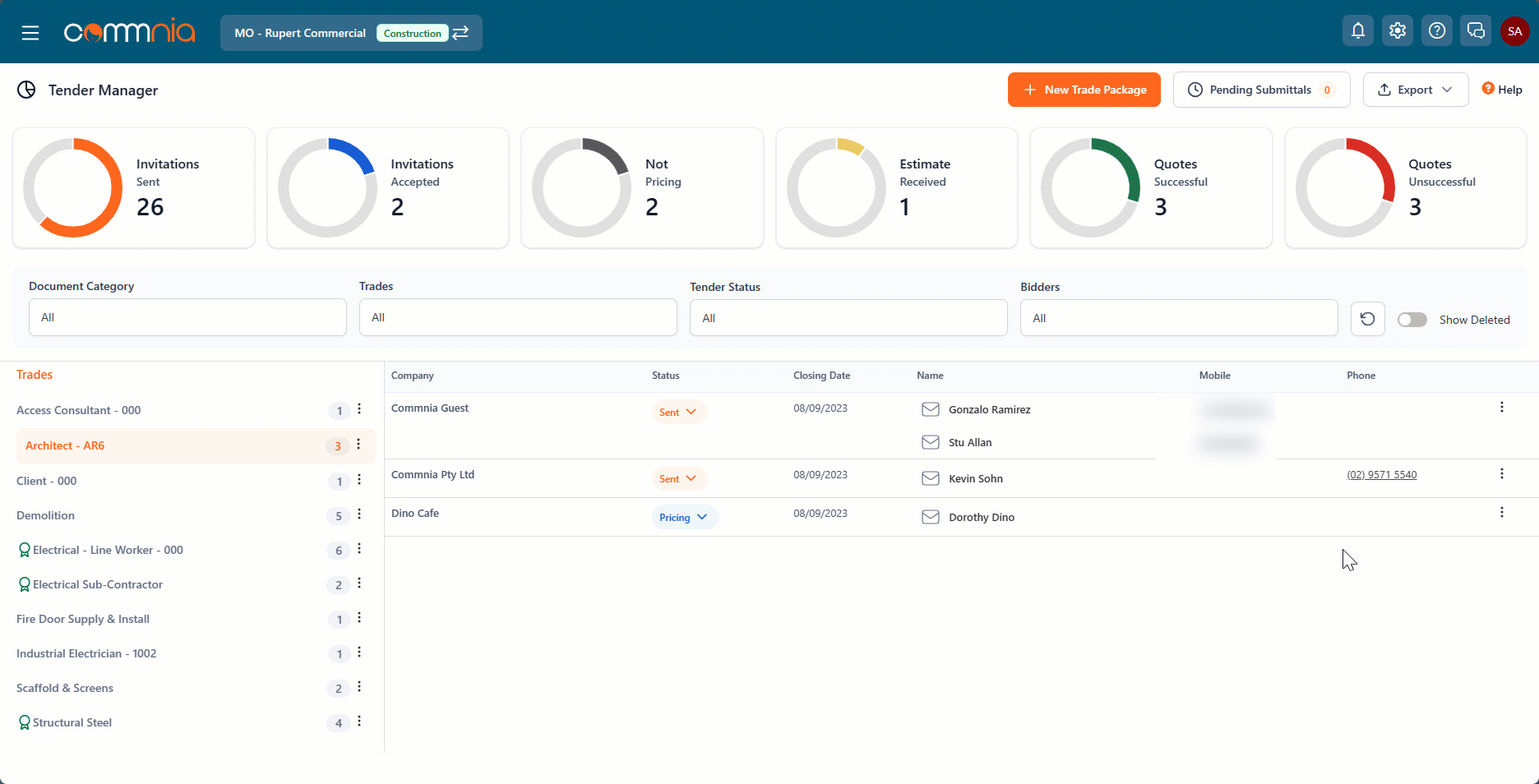
Task: Open the Bidders filter dropdown
Action: 1179,318
